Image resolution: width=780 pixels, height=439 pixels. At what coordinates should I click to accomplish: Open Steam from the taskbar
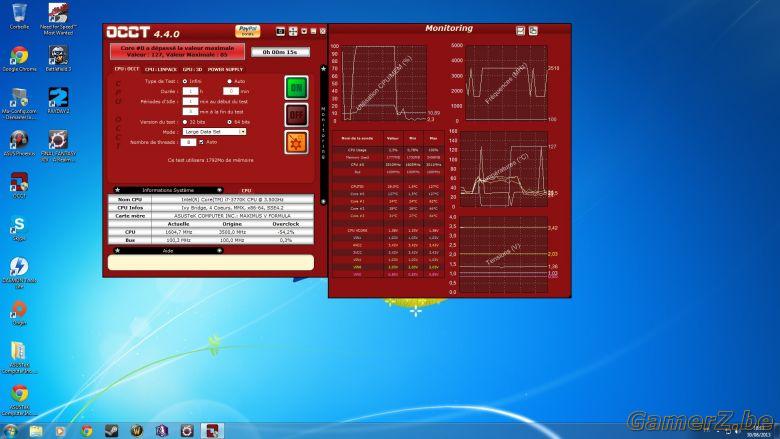coord(111,431)
